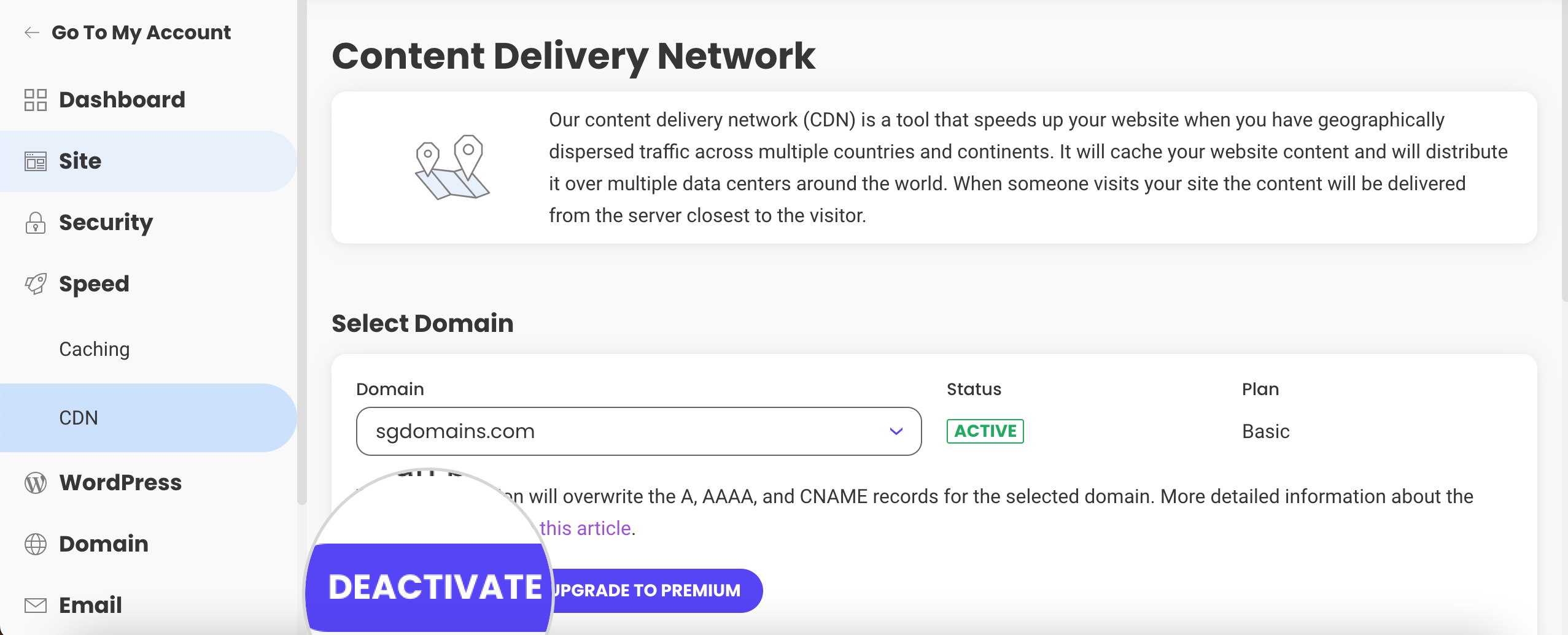Click the Dashboard grid icon
1568x635 pixels.
pos(36,100)
